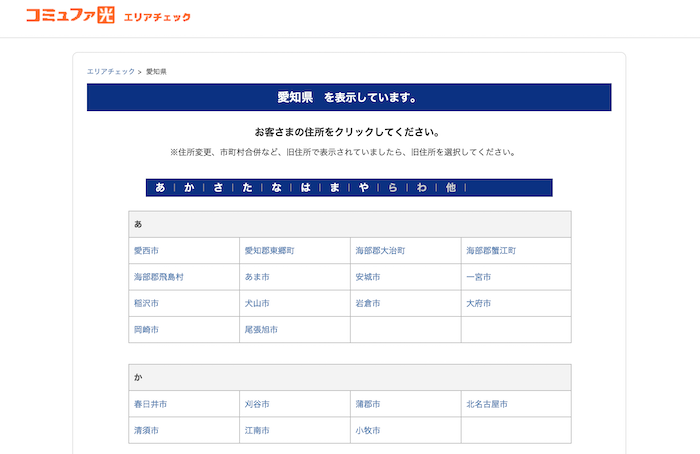This screenshot has height=454, width=700.
Task: Select 一宮市
Action: (x=479, y=277)
